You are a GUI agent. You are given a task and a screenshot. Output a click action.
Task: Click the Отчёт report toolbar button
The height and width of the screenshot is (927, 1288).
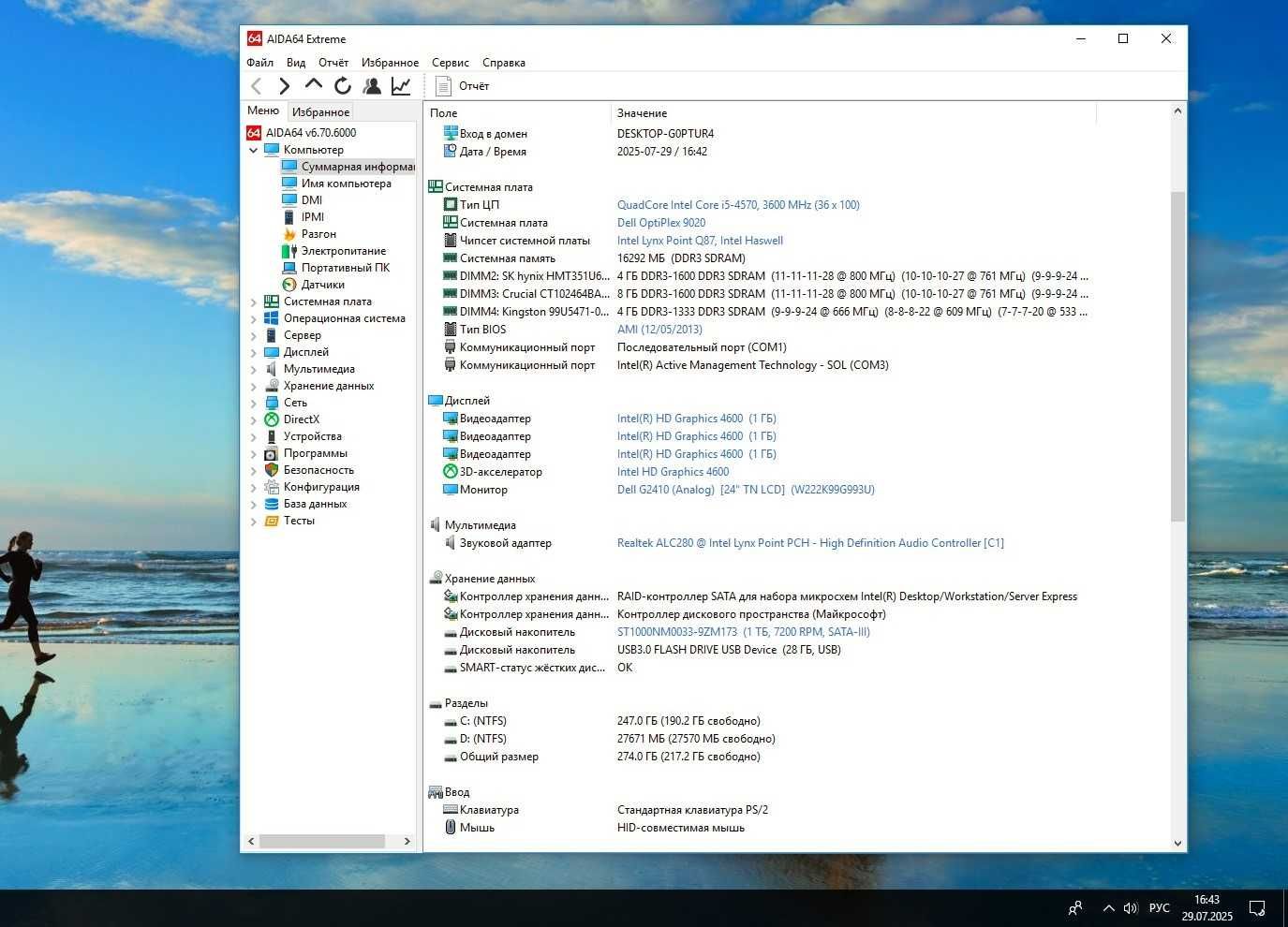pyautogui.click(x=463, y=86)
